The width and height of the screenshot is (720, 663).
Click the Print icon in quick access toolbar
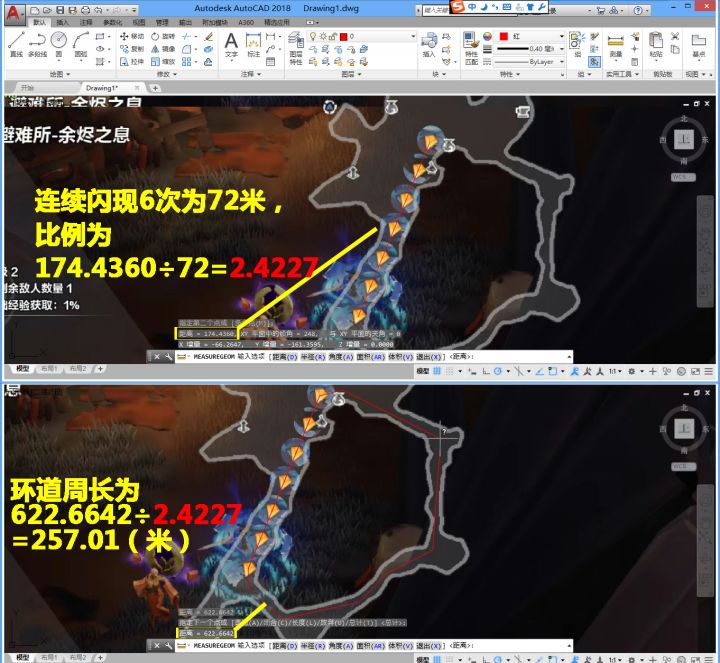point(85,10)
